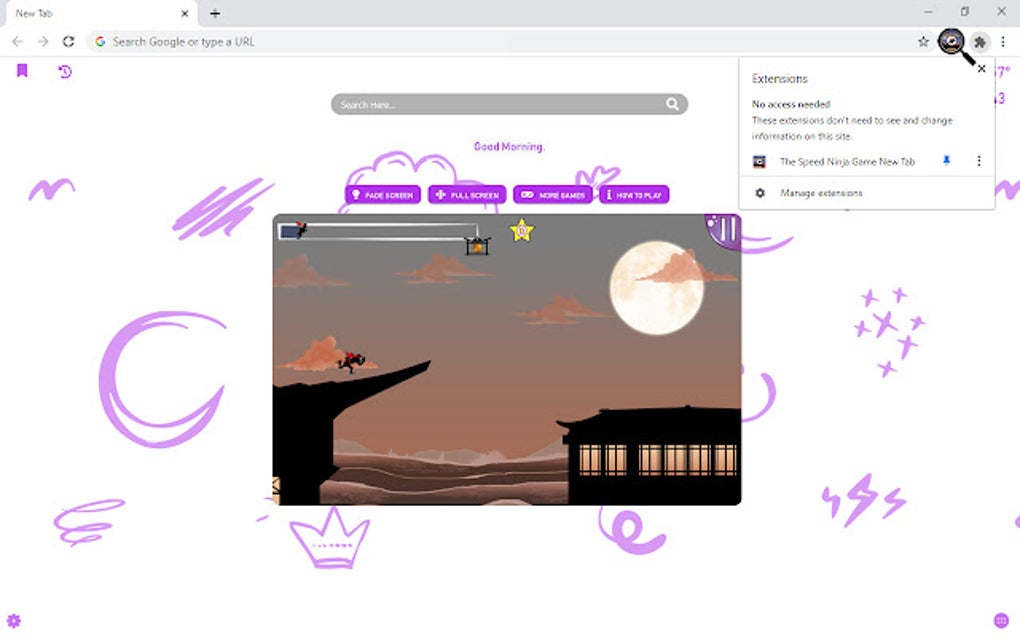Open the apps grid bottom right
Viewport: 1020px width, 638px height.
999,620
